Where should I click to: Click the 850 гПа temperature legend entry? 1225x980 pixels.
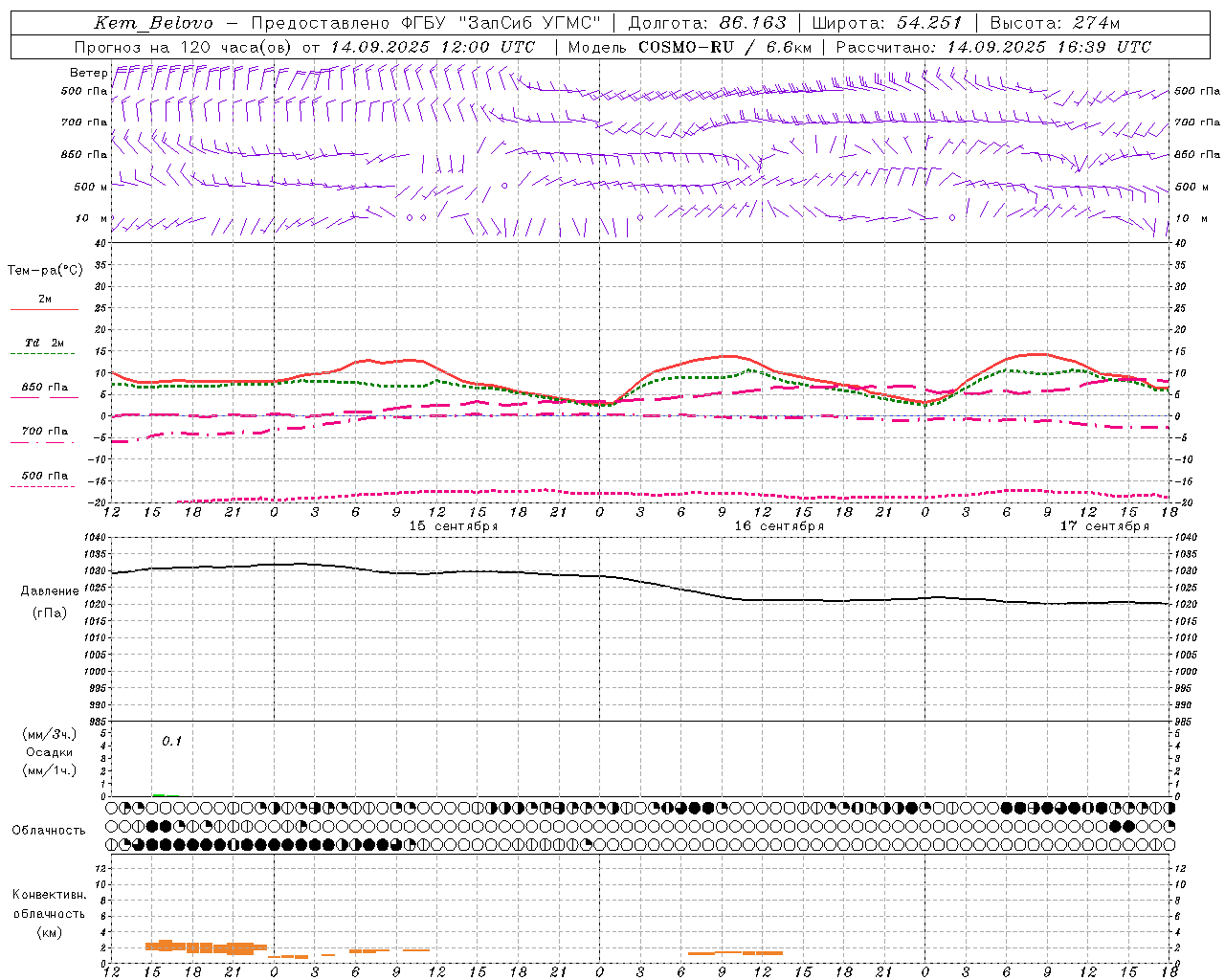click(45, 388)
